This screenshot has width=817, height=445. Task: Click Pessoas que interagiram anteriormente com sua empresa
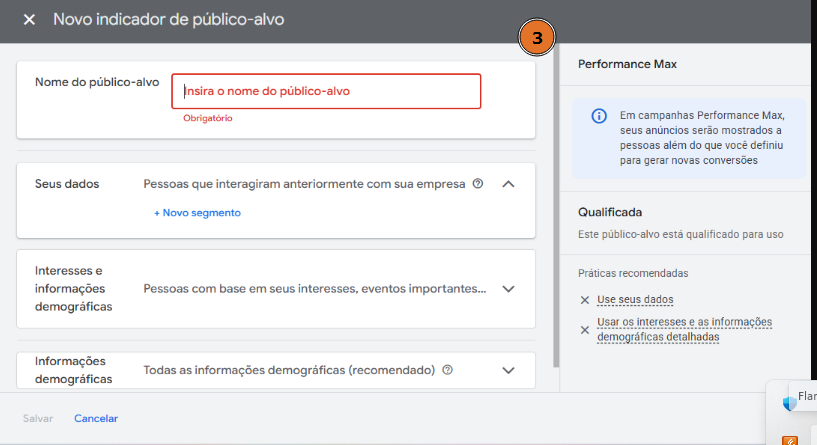coord(304,184)
